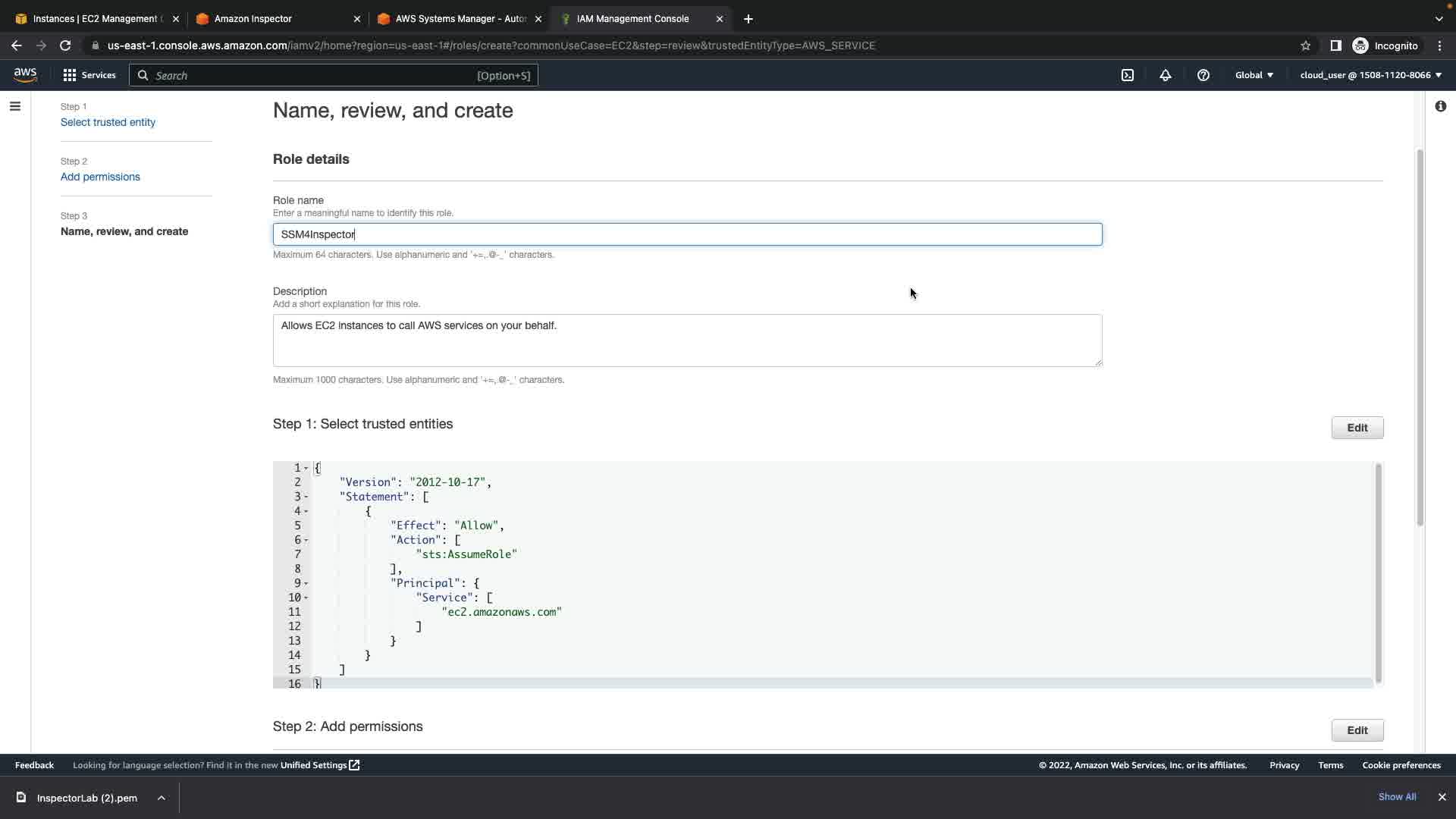
Task: Collapse code fold arrow on line 3
Action: click(306, 497)
